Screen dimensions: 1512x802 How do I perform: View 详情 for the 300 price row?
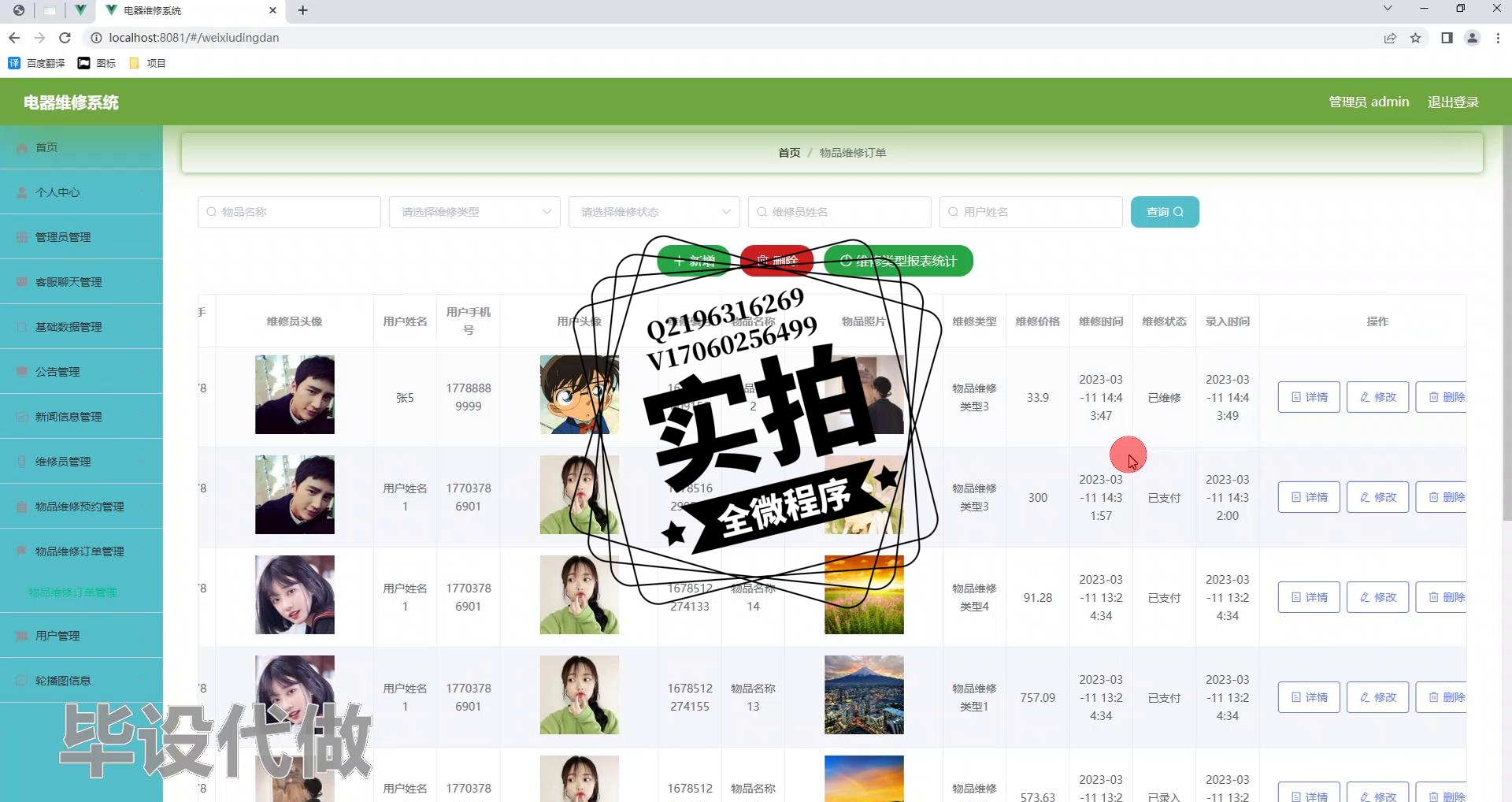pyautogui.click(x=1309, y=497)
